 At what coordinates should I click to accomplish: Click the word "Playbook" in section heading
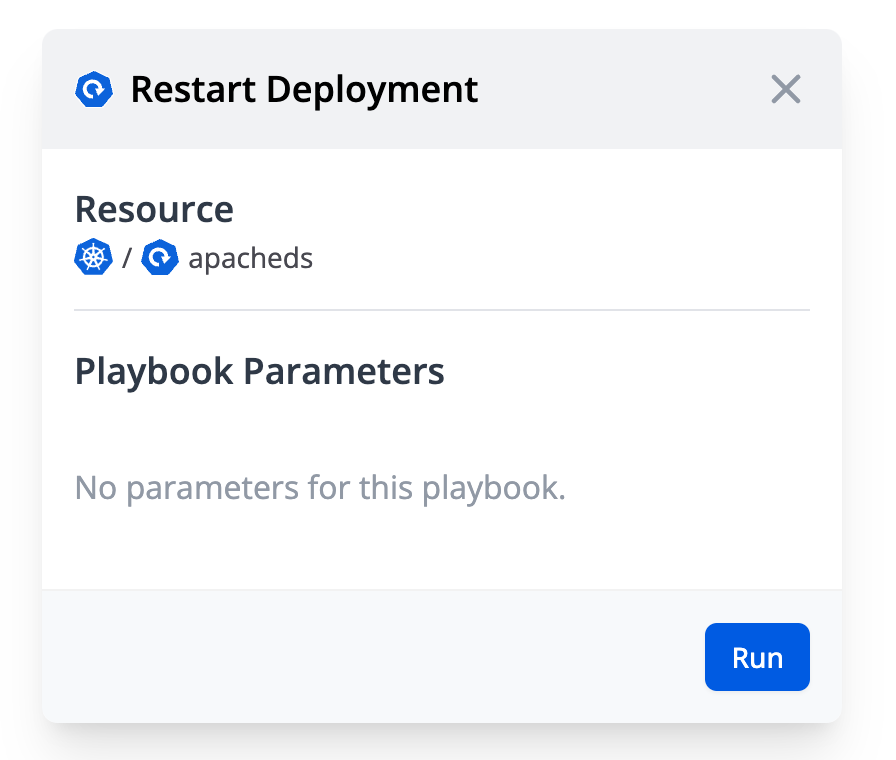tap(155, 372)
